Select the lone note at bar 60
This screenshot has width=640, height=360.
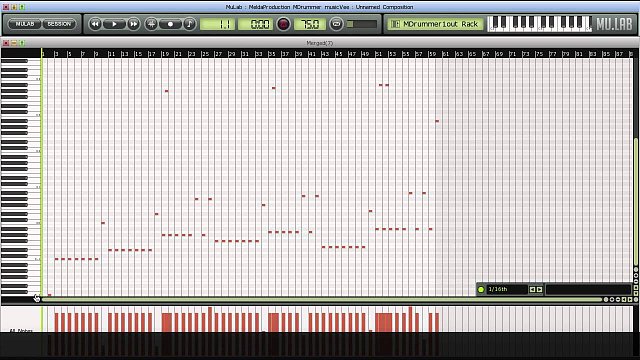(437, 121)
